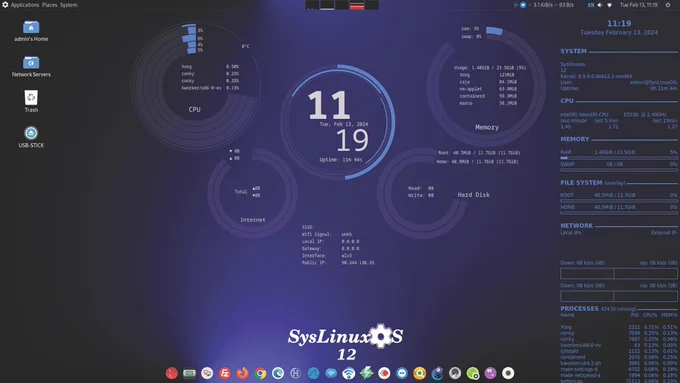Click the red system monitor graph in panel
The width and height of the screenshot is (680, 383).
click(357, 5)
